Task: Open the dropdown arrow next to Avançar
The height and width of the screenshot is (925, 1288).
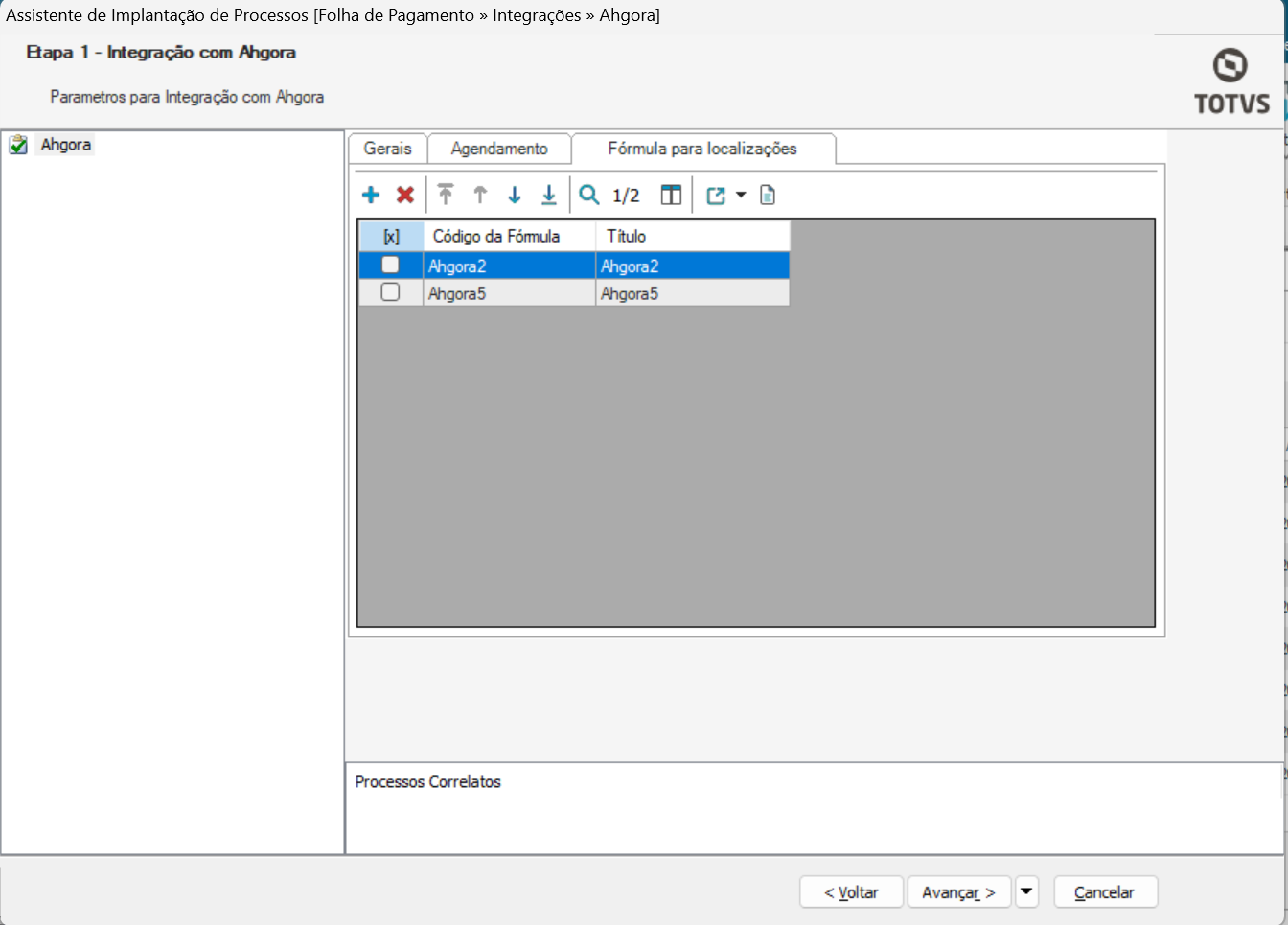Action: click(x=1026, y=892)
